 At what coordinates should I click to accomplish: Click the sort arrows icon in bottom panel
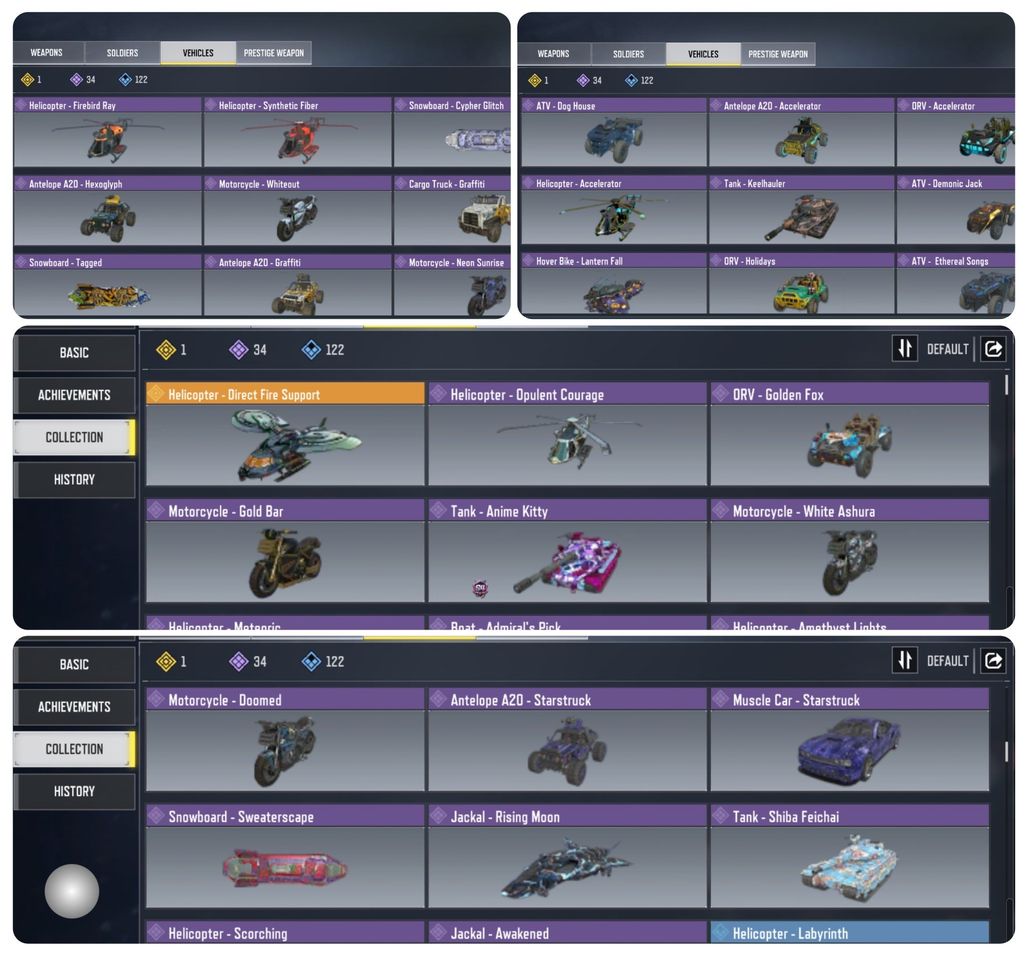[x=905, y=660]
